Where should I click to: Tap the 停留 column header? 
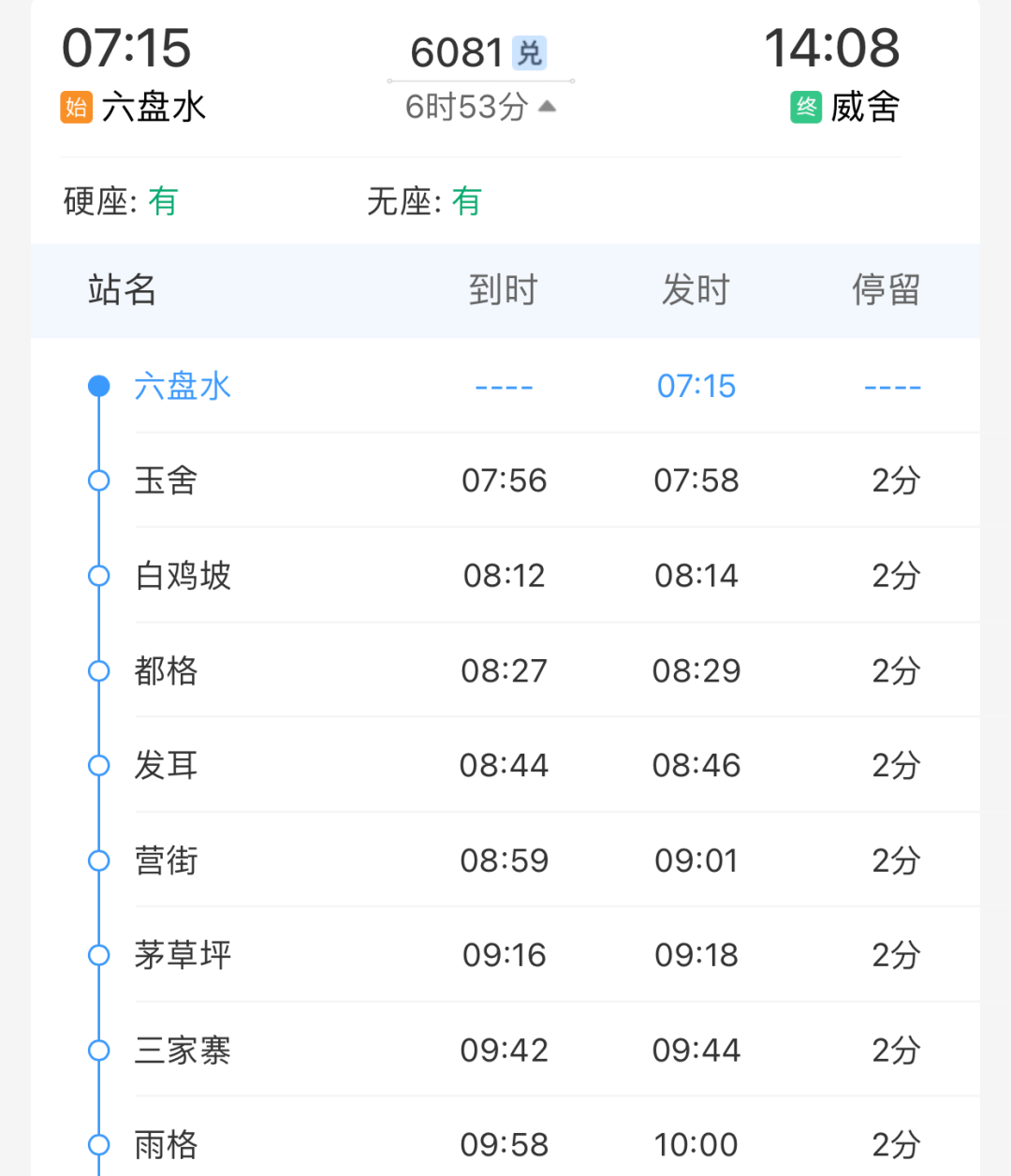886,290
